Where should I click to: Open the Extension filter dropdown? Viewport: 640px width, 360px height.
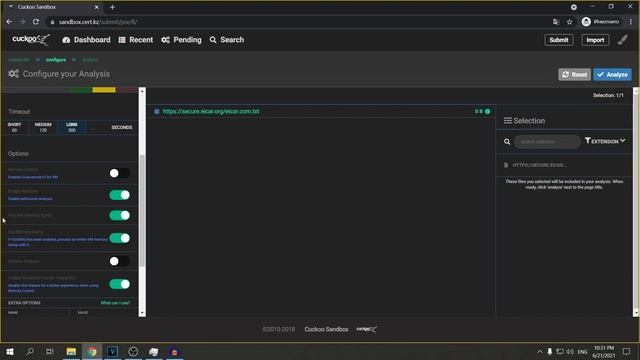[605, 141]
